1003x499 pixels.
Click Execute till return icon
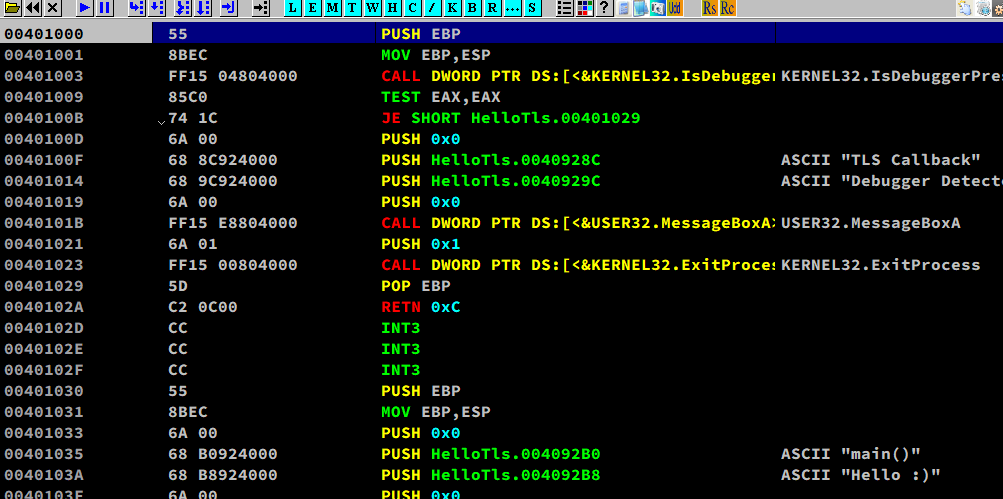pyautogui.click(x=229, y=8)
